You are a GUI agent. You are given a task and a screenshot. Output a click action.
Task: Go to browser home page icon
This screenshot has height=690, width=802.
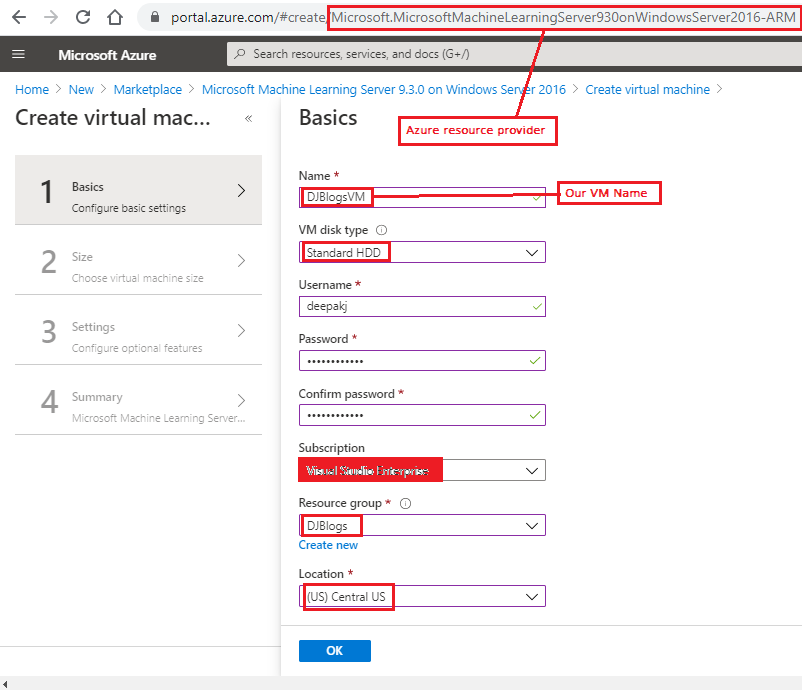(115, 17)
